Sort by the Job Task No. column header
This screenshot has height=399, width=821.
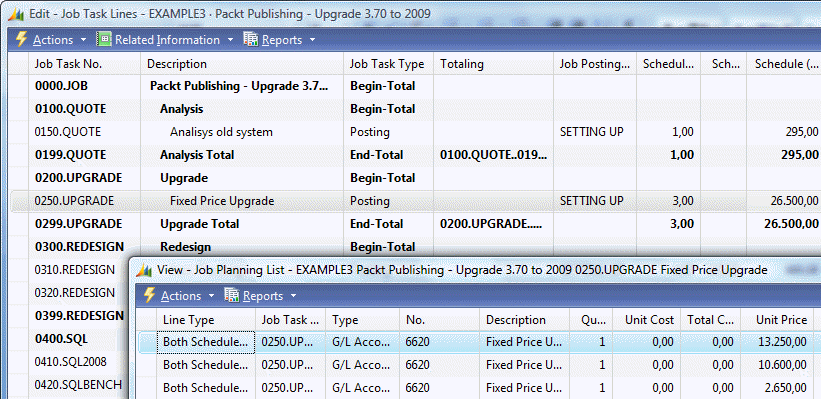click(x=85, y=64)
